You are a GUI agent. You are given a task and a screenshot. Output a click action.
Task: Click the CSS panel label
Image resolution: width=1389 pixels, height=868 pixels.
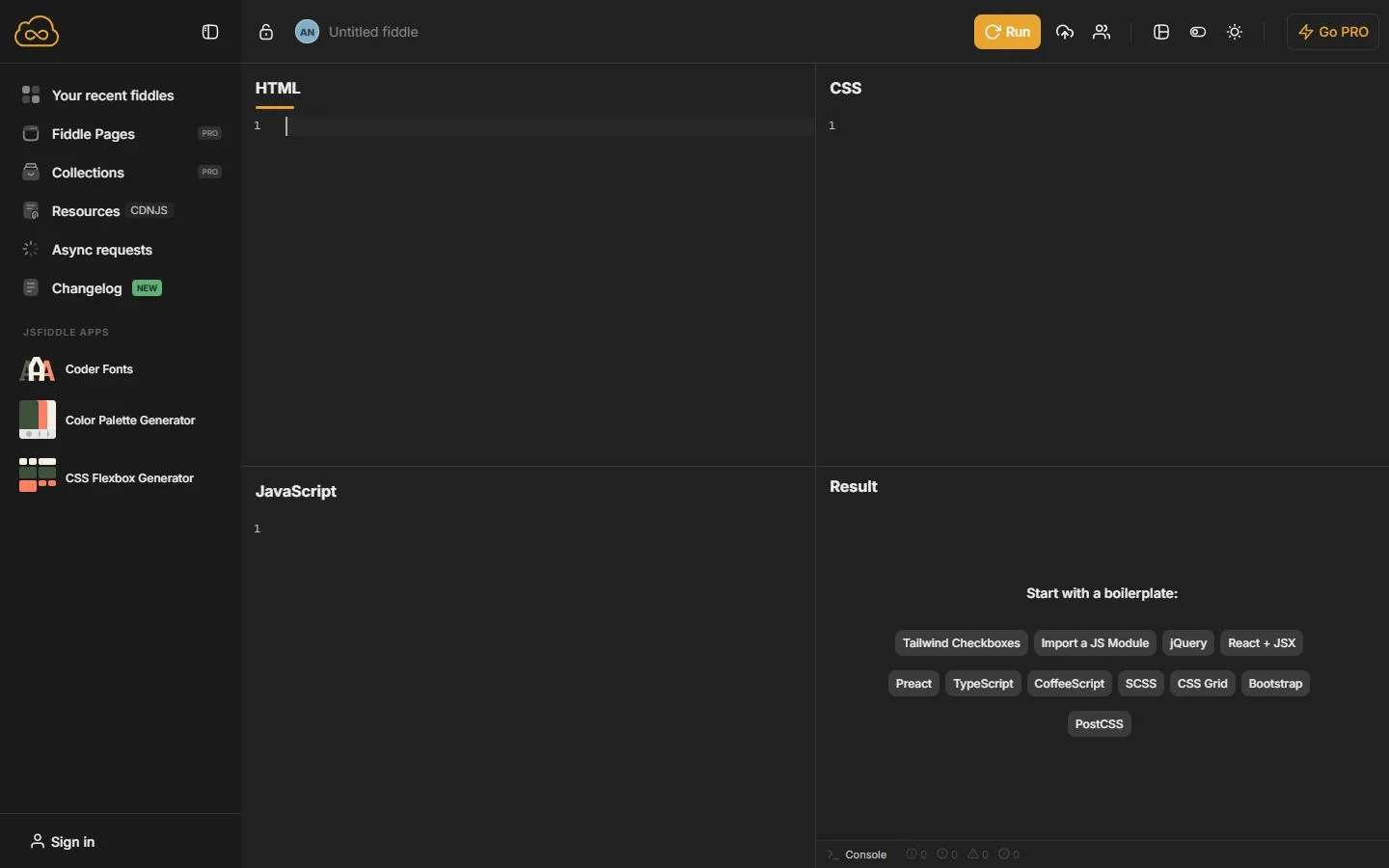[x=846, y=88]
